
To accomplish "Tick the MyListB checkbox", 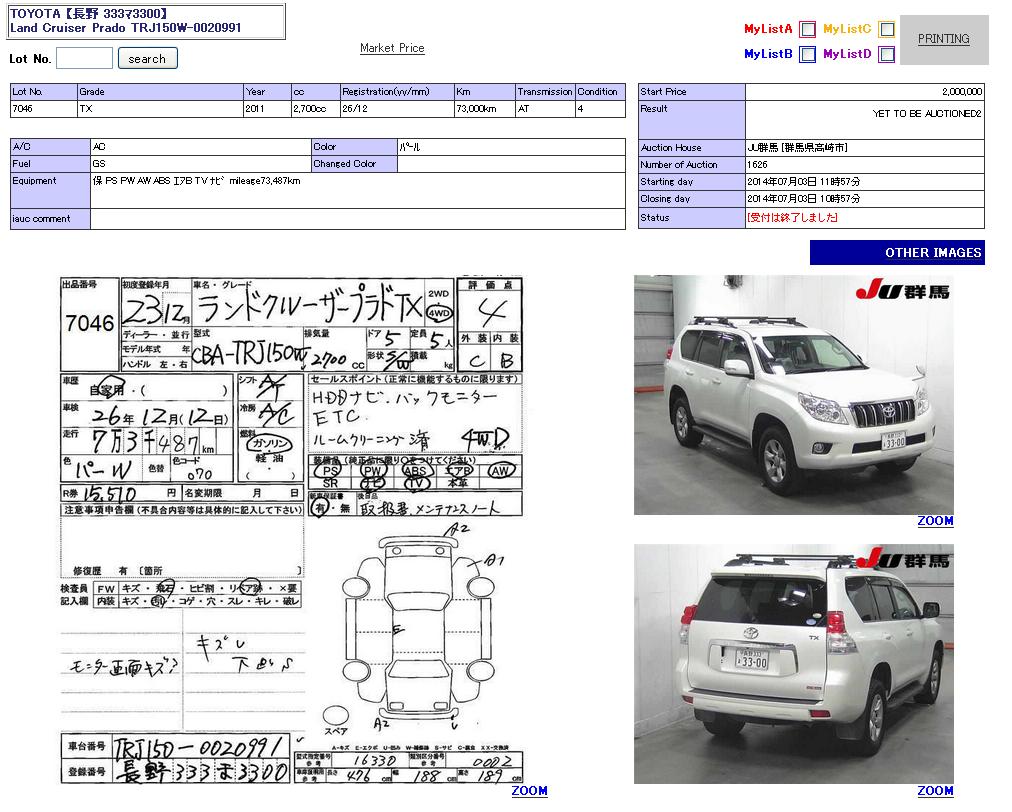I will point(807,55).
